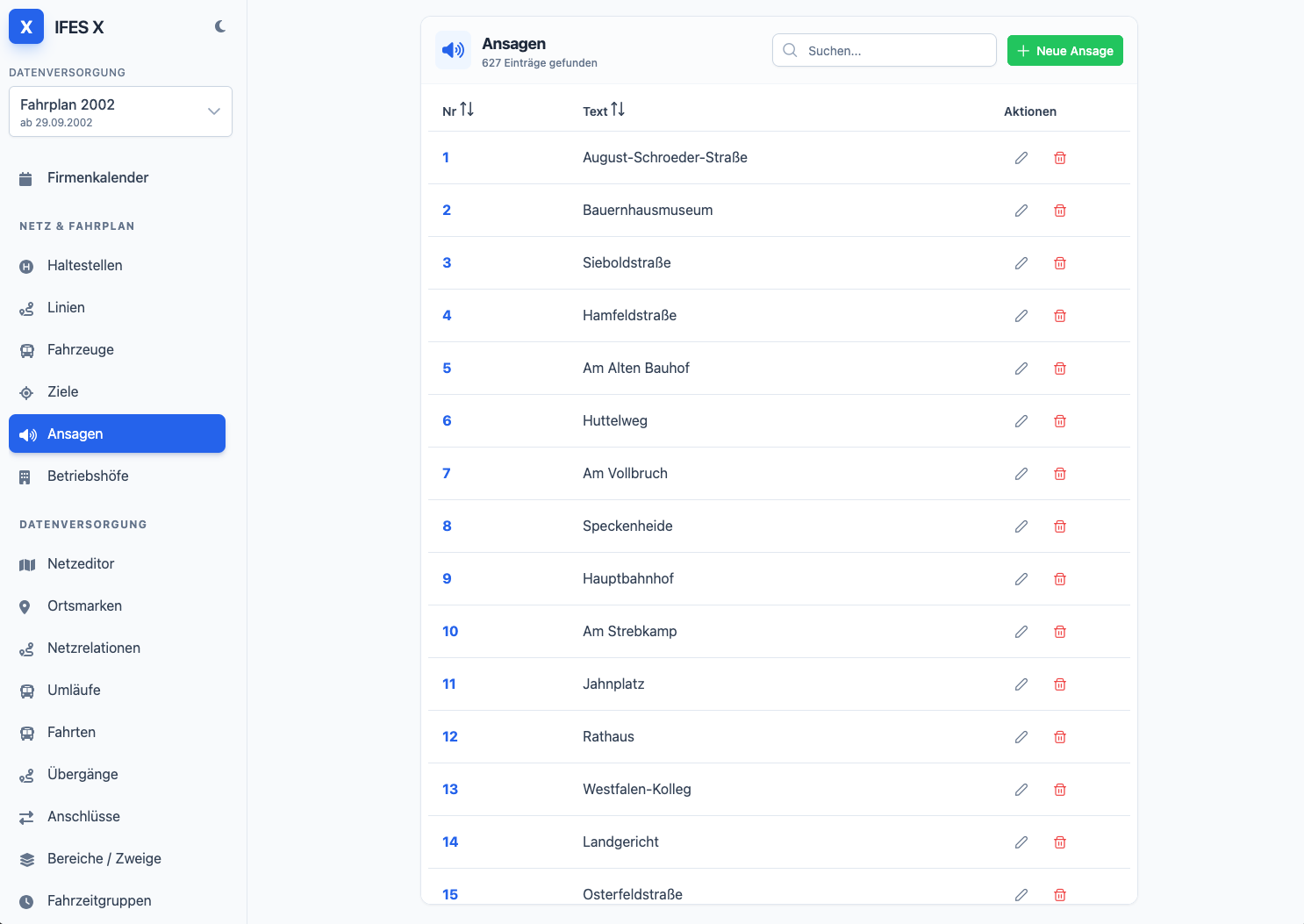Open announcement number 13 link

450,789
